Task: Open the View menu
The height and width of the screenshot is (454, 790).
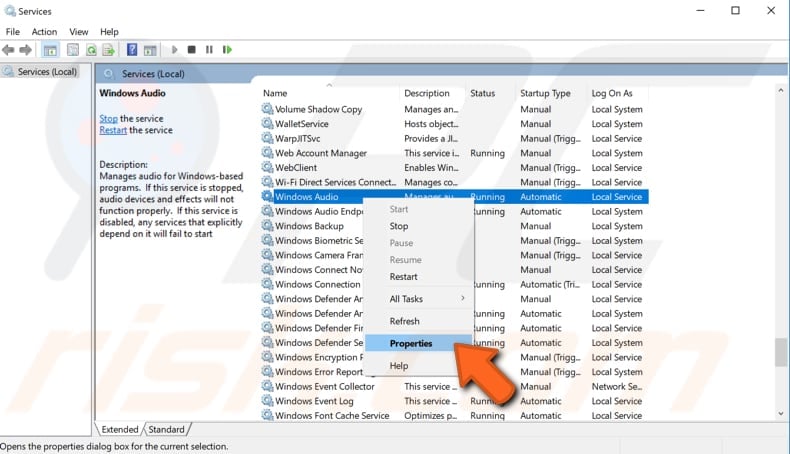Action: click(79, 32)
